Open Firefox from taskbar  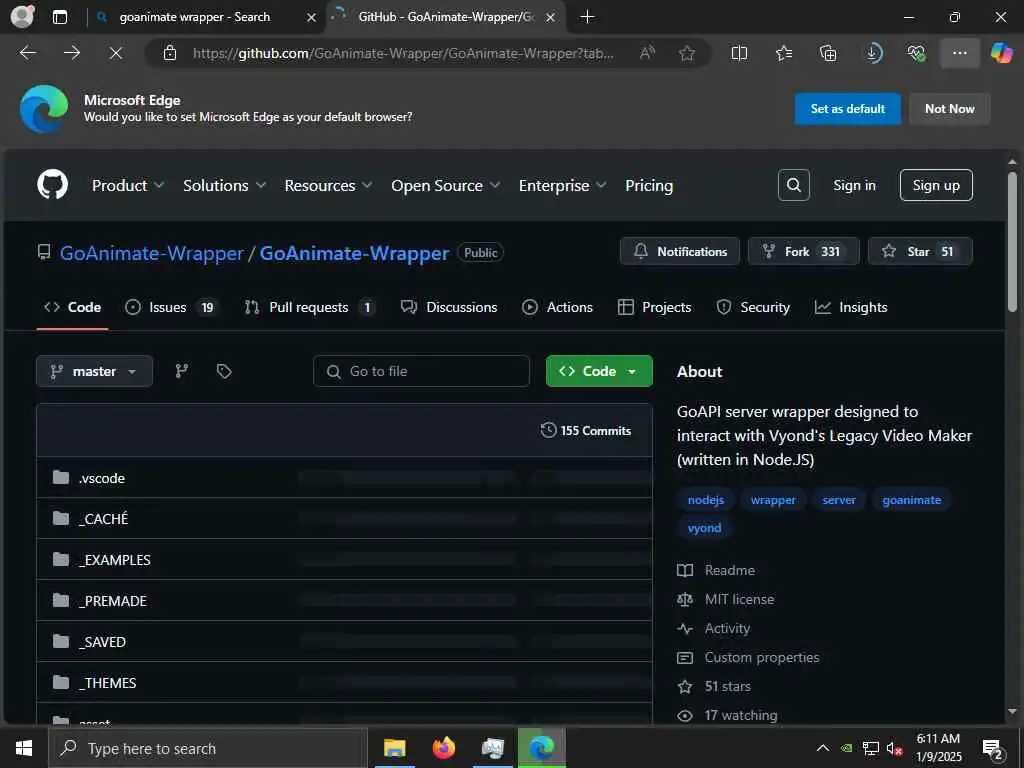(443, 748)
